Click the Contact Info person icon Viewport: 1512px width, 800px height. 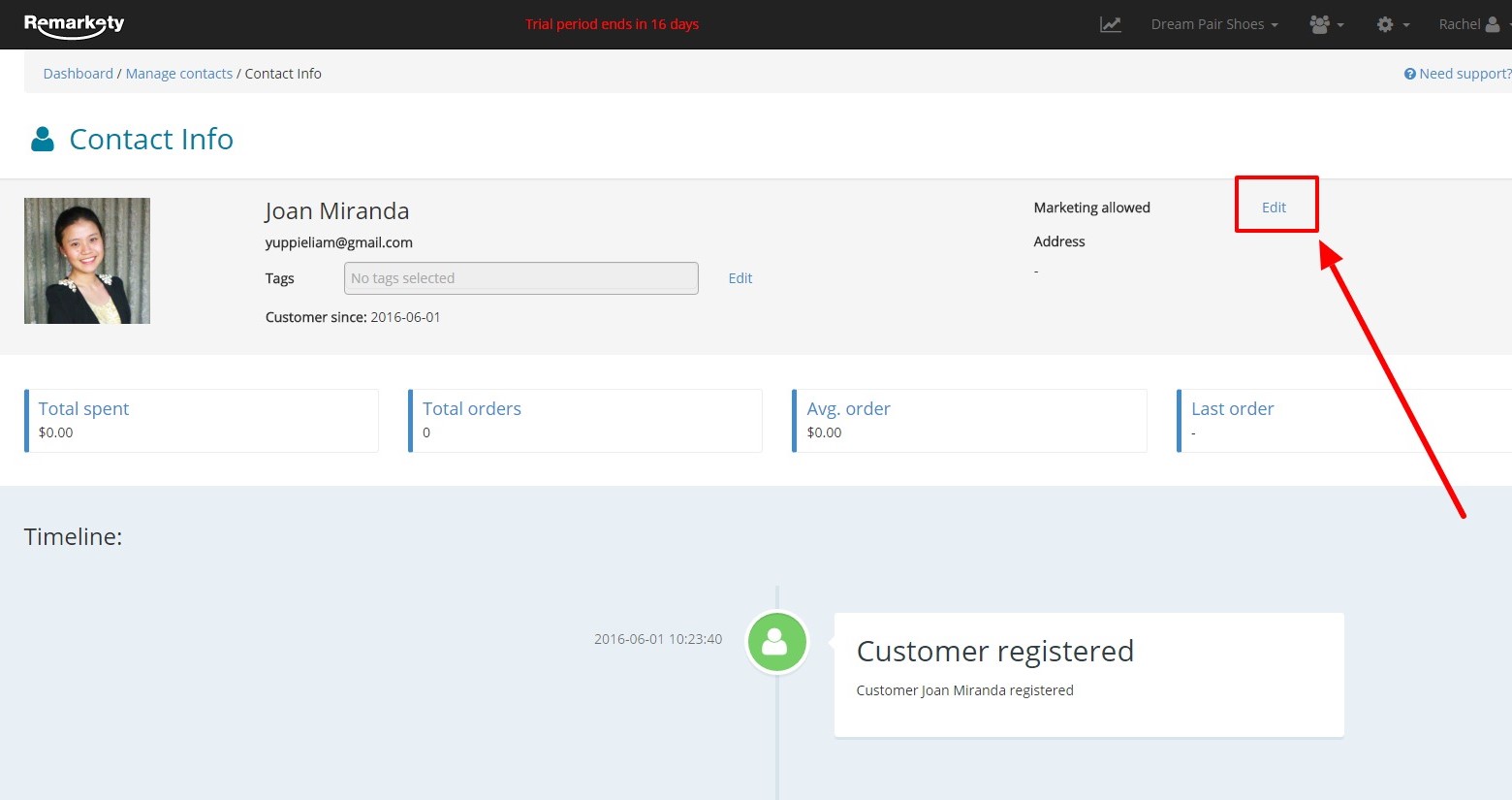[43, 140]
